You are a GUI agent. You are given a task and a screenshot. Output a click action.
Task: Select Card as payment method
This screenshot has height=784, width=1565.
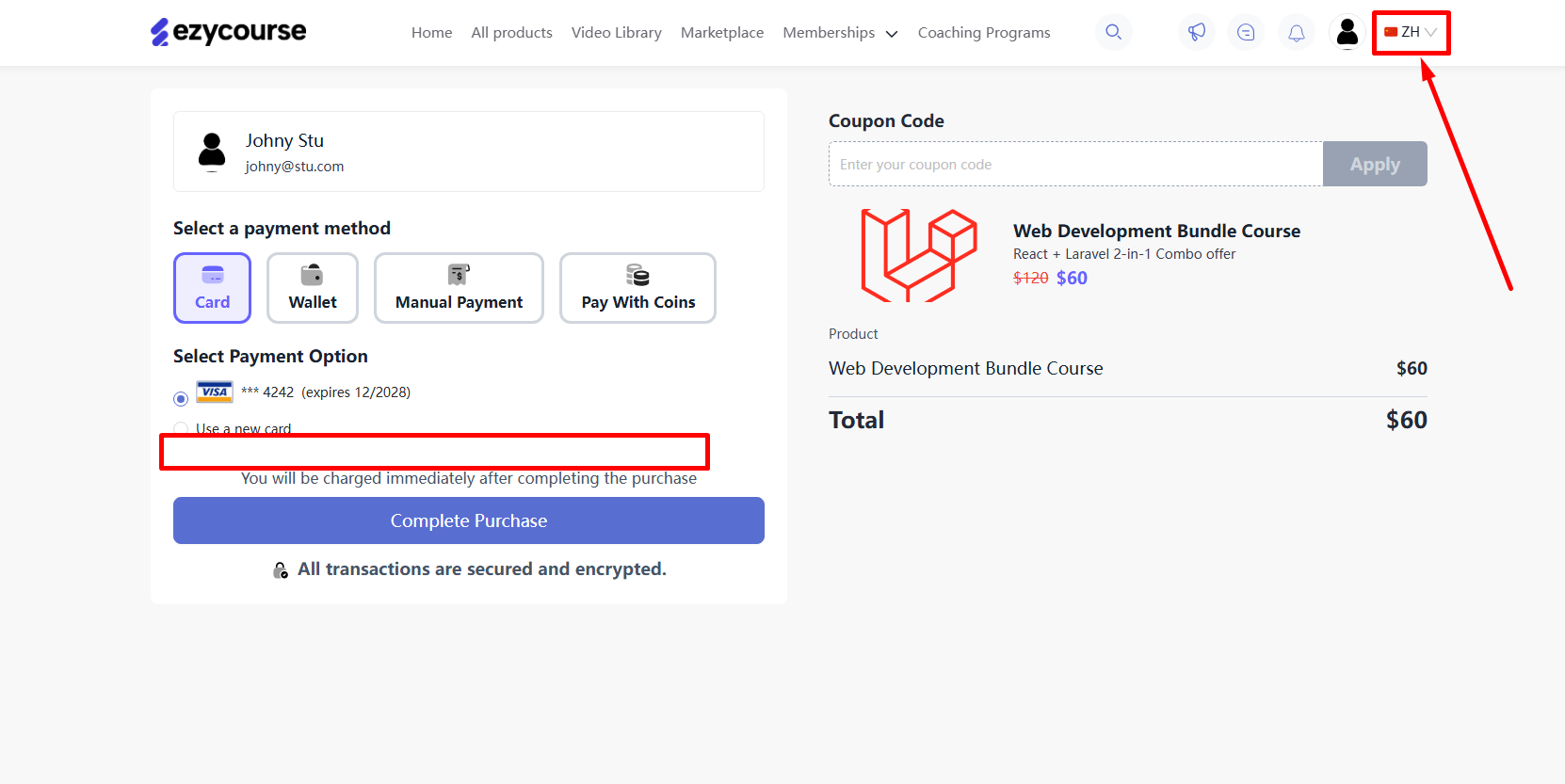[212, 288]
